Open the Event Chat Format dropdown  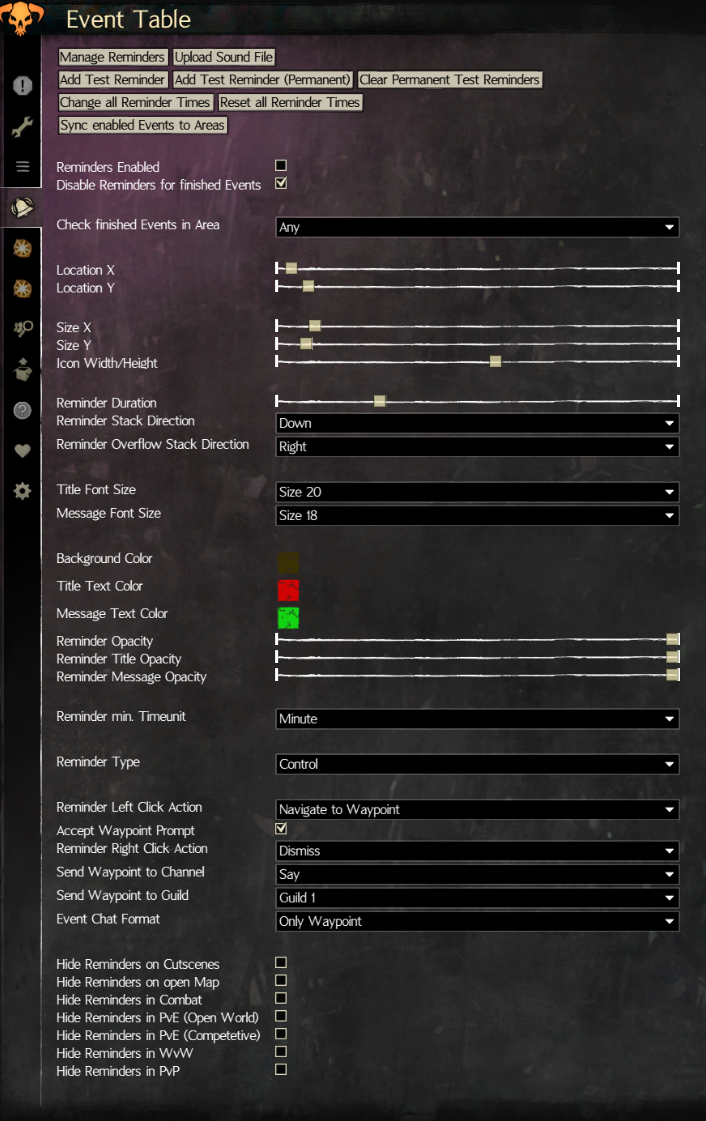tap(477, 922)
